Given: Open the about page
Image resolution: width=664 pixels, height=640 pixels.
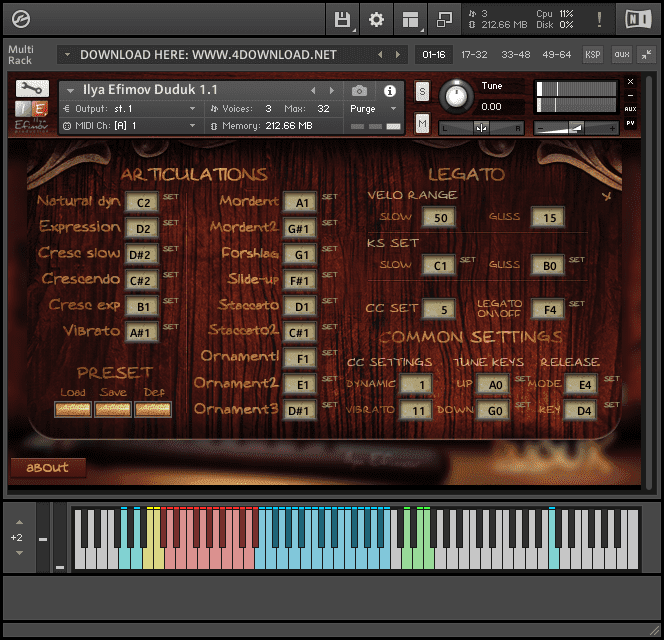Looking at the screenshot, I should point(47,467).
